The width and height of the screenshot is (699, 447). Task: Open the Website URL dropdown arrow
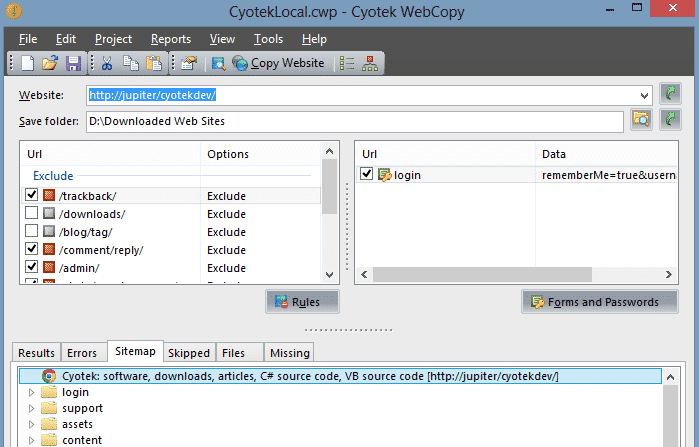pyautogui.click(x=644, y=95)
